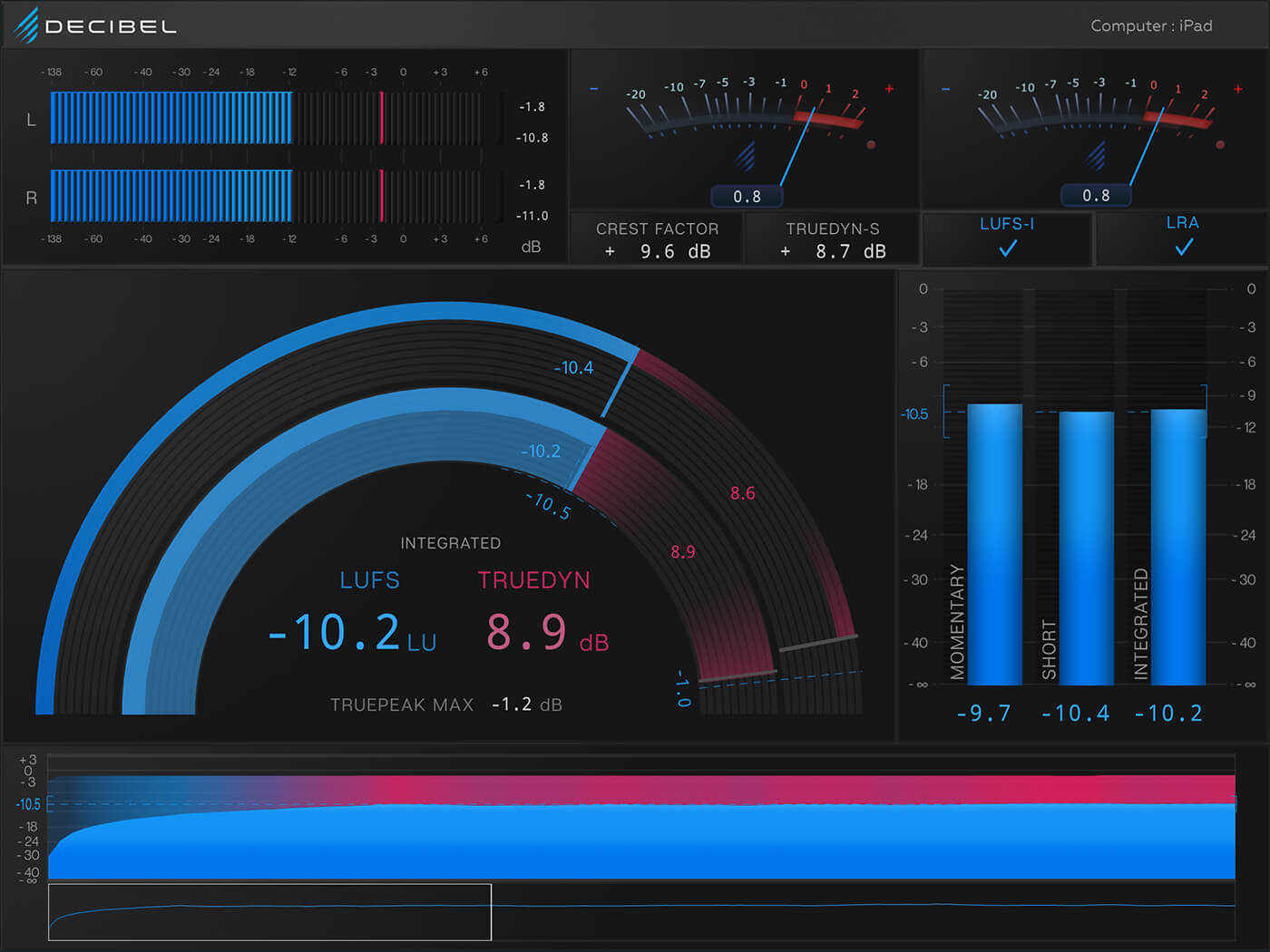This screenshot has width=1270, height=952.
Task: Click the minus icon on the right VU meter
Action: click(x=943, y=88)
